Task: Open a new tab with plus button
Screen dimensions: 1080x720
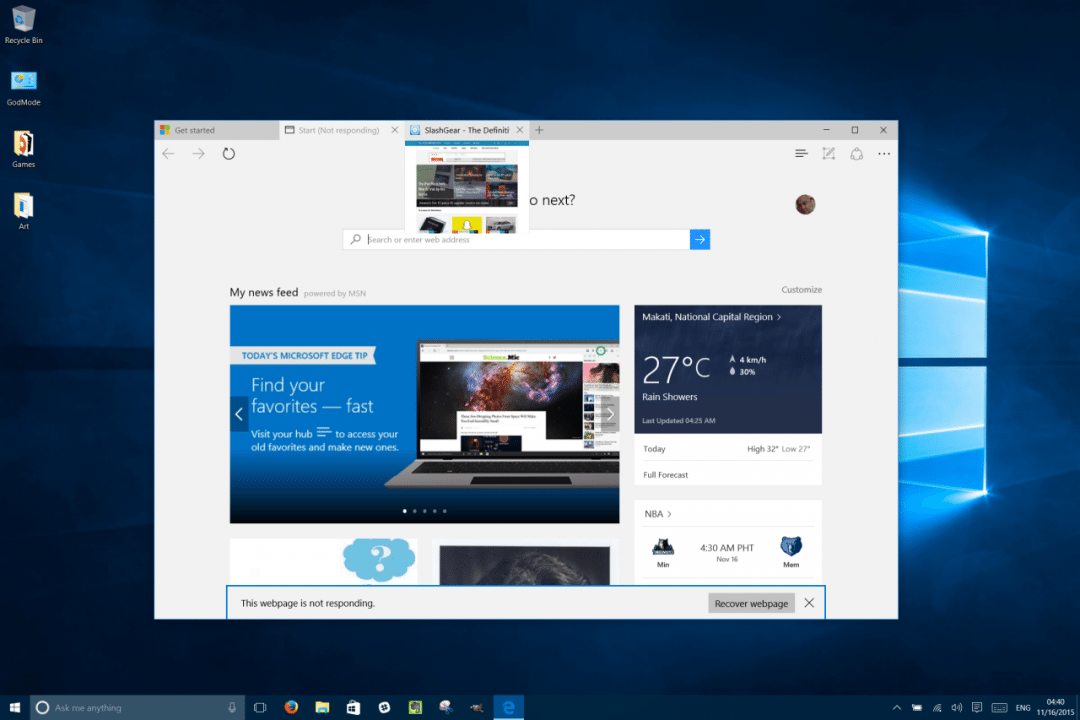Action: [539, 130]
